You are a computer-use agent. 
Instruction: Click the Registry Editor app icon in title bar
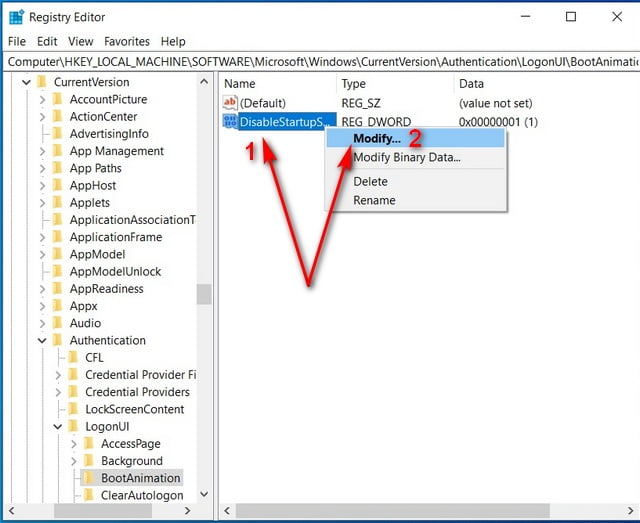click(16, 18)
